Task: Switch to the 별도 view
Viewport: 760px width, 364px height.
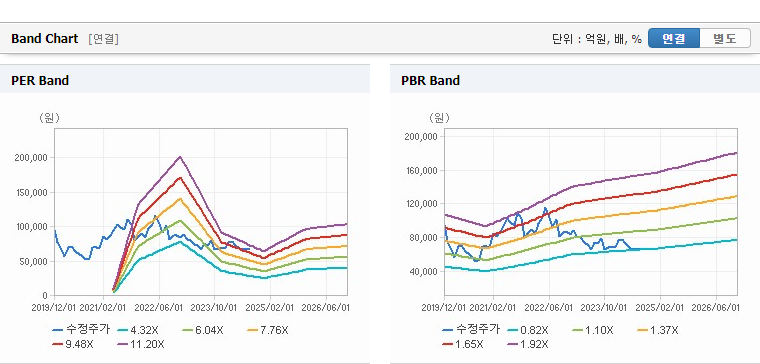Action: [725, 38]
